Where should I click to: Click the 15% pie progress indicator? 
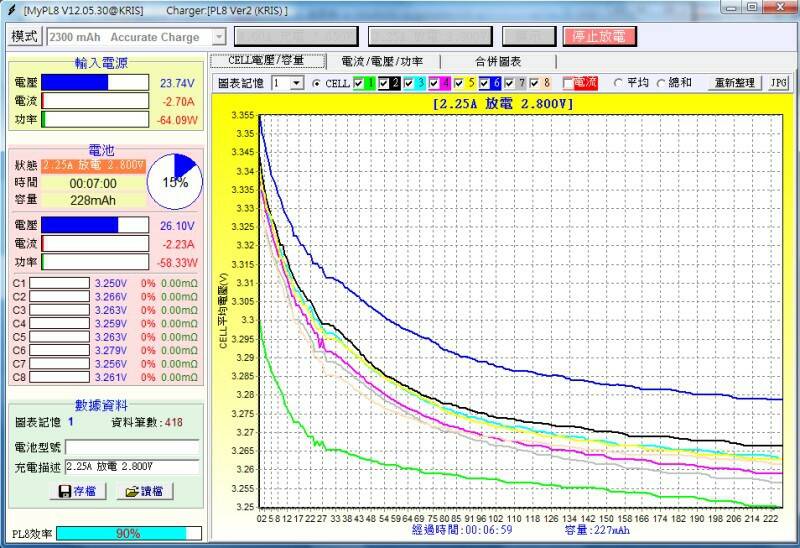[175, 182]
